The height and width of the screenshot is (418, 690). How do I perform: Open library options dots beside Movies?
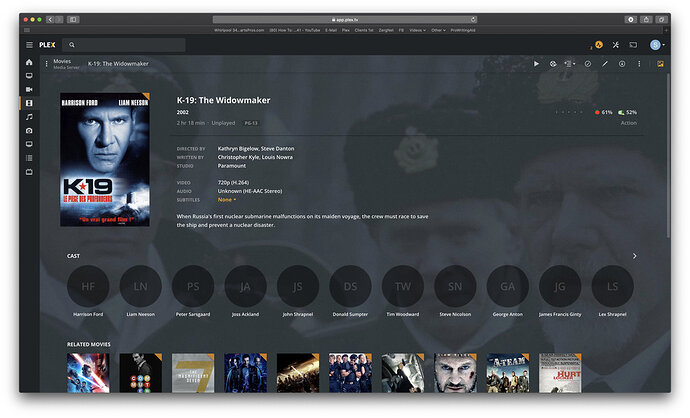click(46, 64)
